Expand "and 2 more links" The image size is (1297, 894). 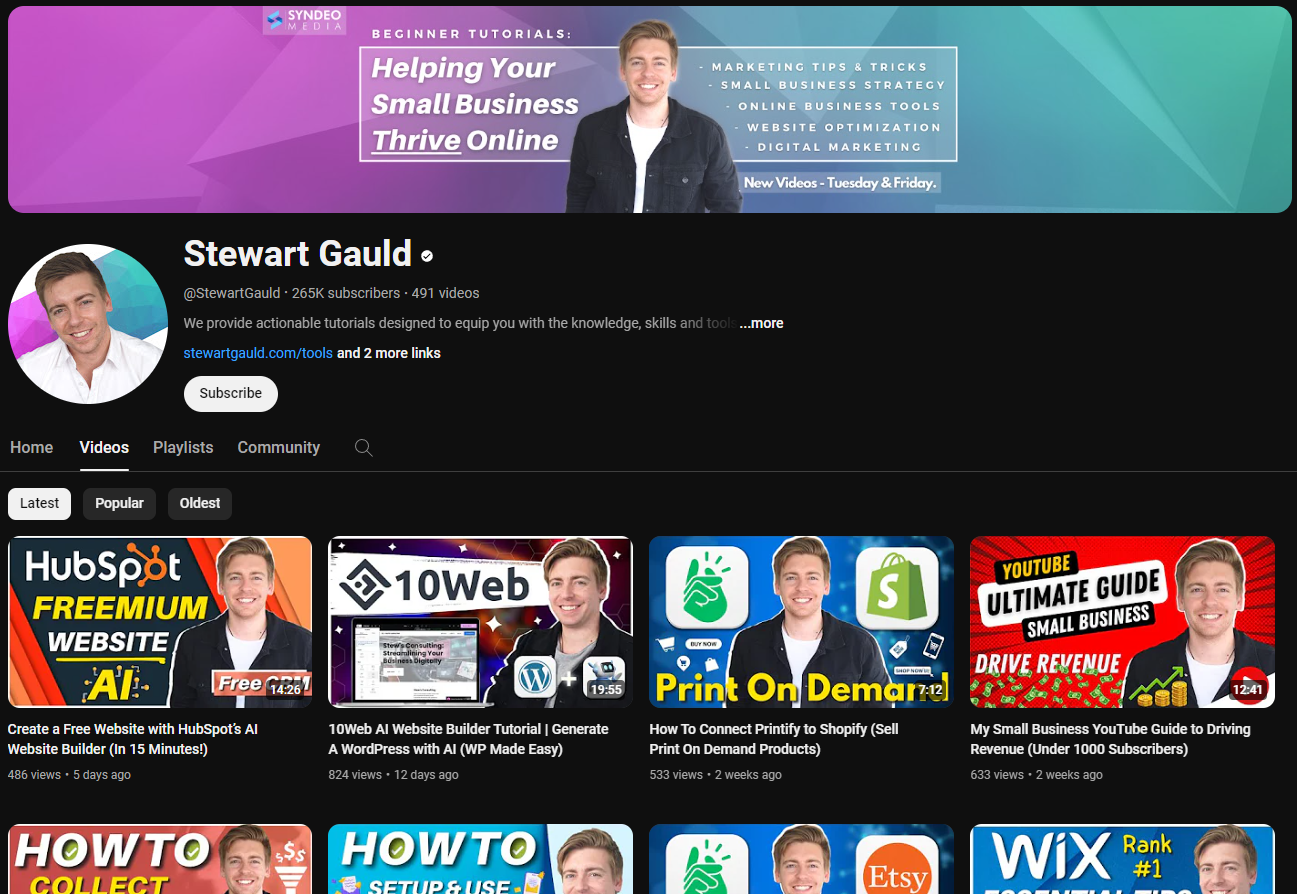(x=389, y=353)
